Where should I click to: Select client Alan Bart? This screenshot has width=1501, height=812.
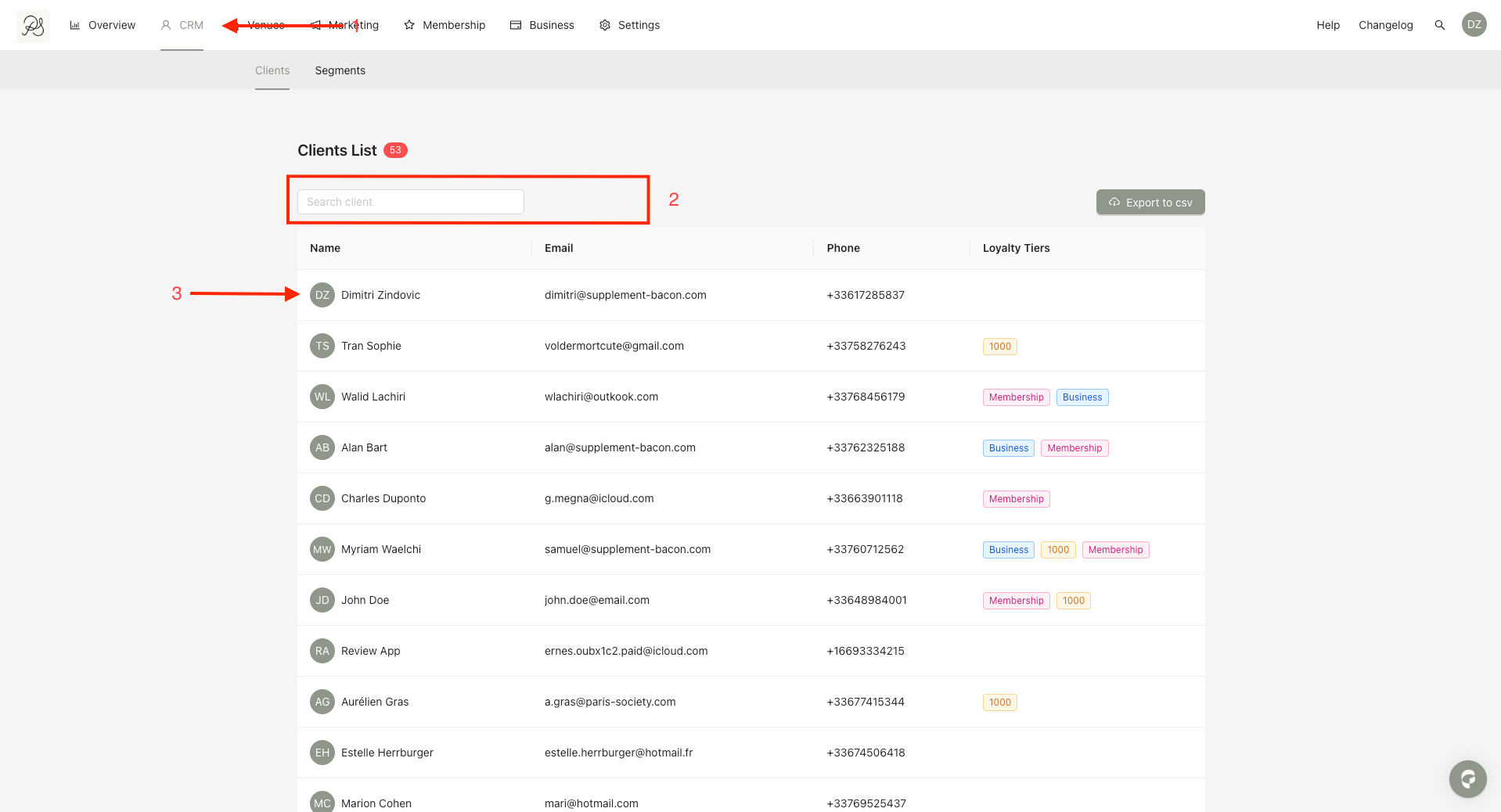click(x=364, y=447)
